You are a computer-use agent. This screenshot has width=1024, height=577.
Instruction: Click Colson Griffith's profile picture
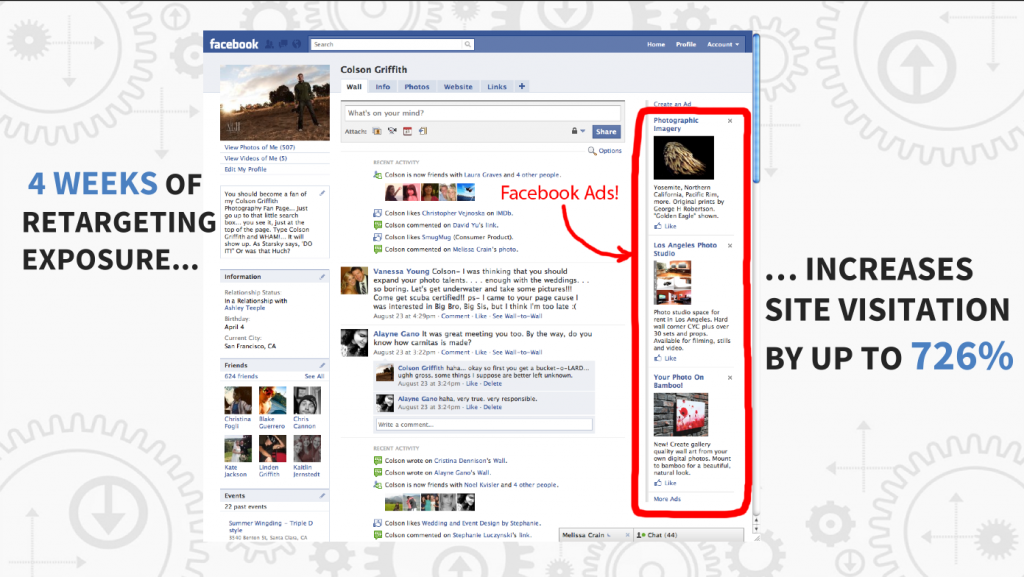[275, 102]
